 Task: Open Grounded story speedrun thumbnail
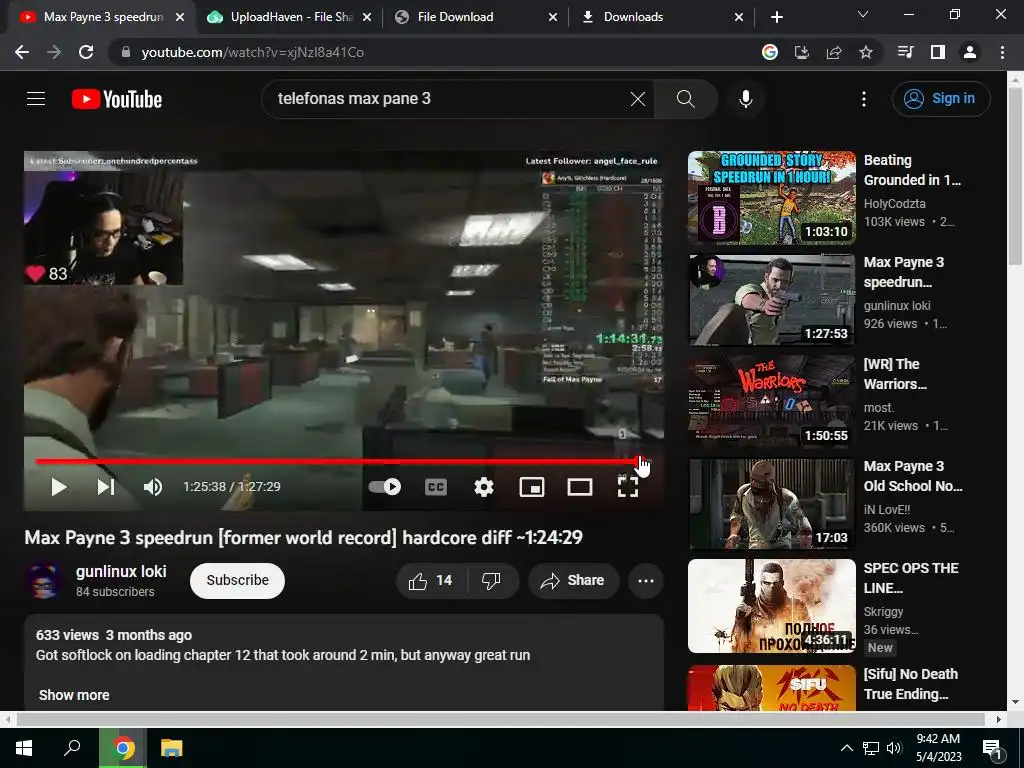[772, 198]
